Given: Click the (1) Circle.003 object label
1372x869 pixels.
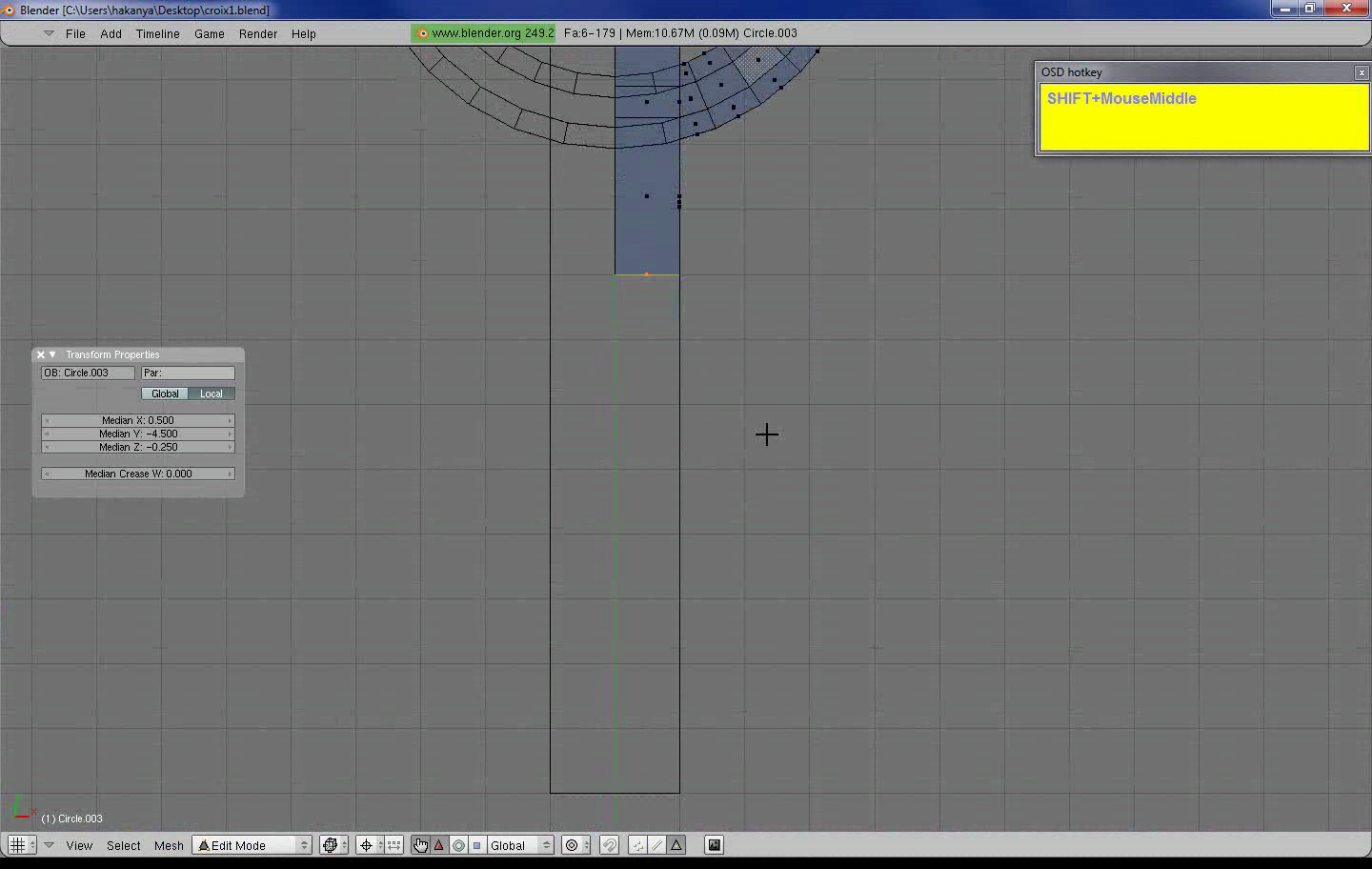Looking at the screenshot, I should tap(71, 818).
